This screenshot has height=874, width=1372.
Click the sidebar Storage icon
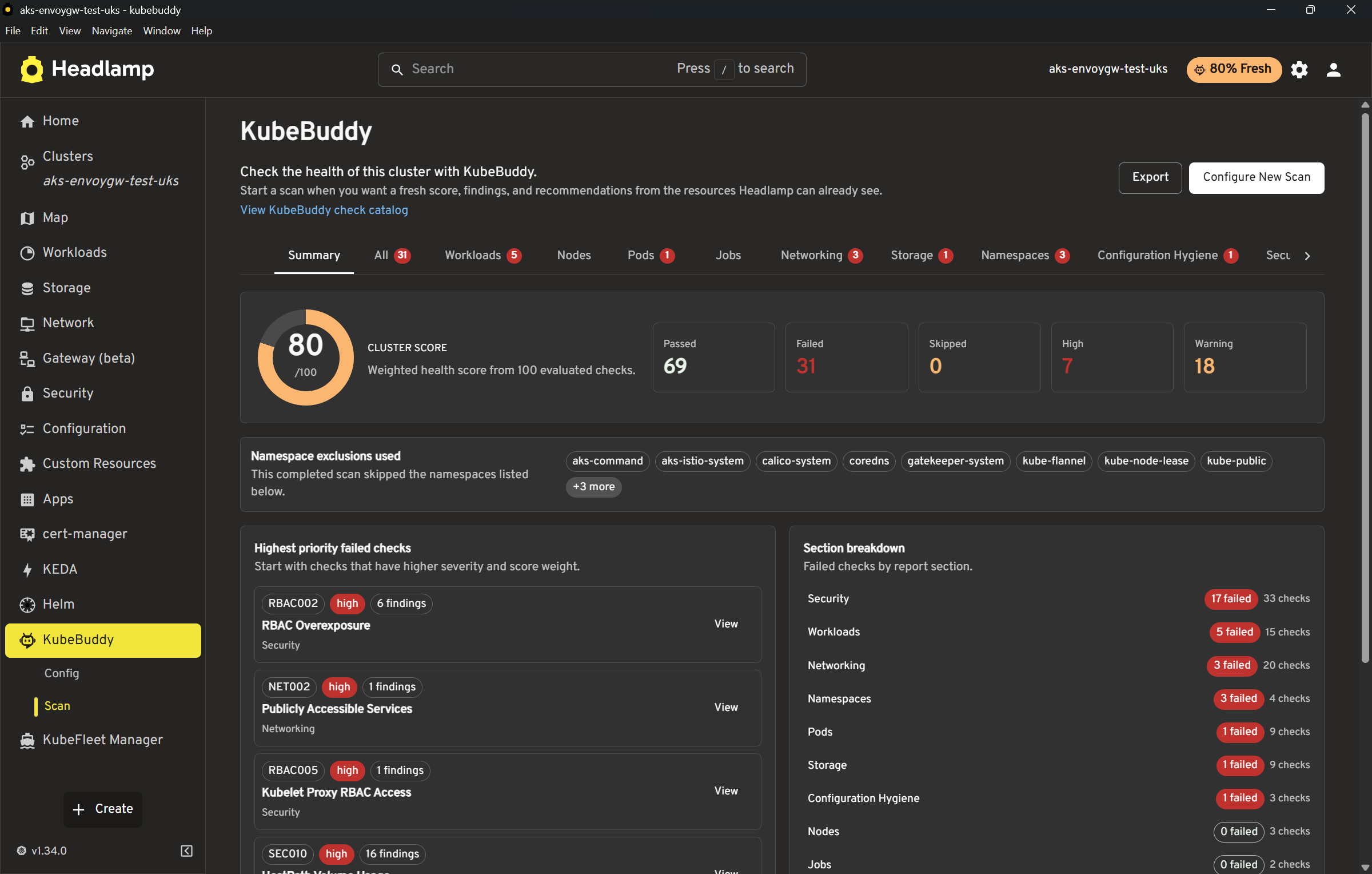[x=27, y=288]
